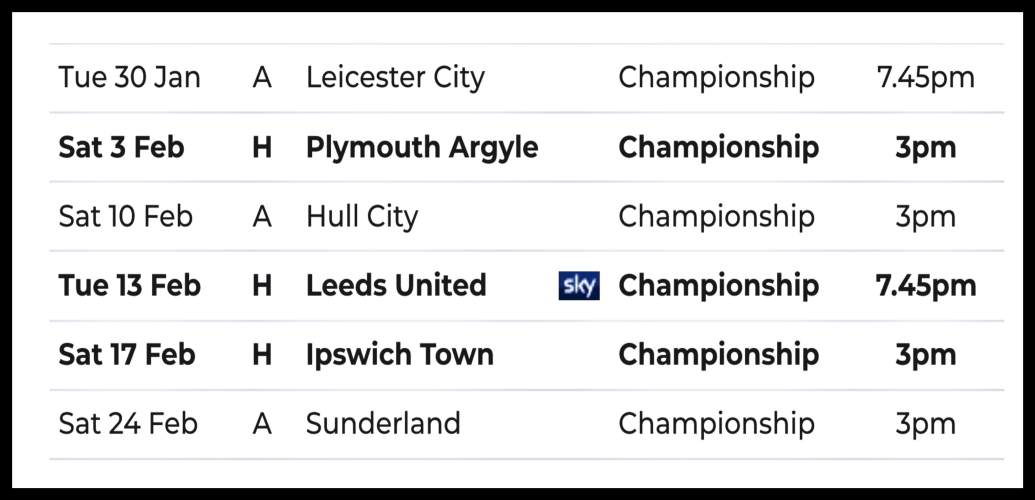Viewport: 1035px width, 500px height.
Task: Click the Sunderland away match
Action: tap(383, 424)
